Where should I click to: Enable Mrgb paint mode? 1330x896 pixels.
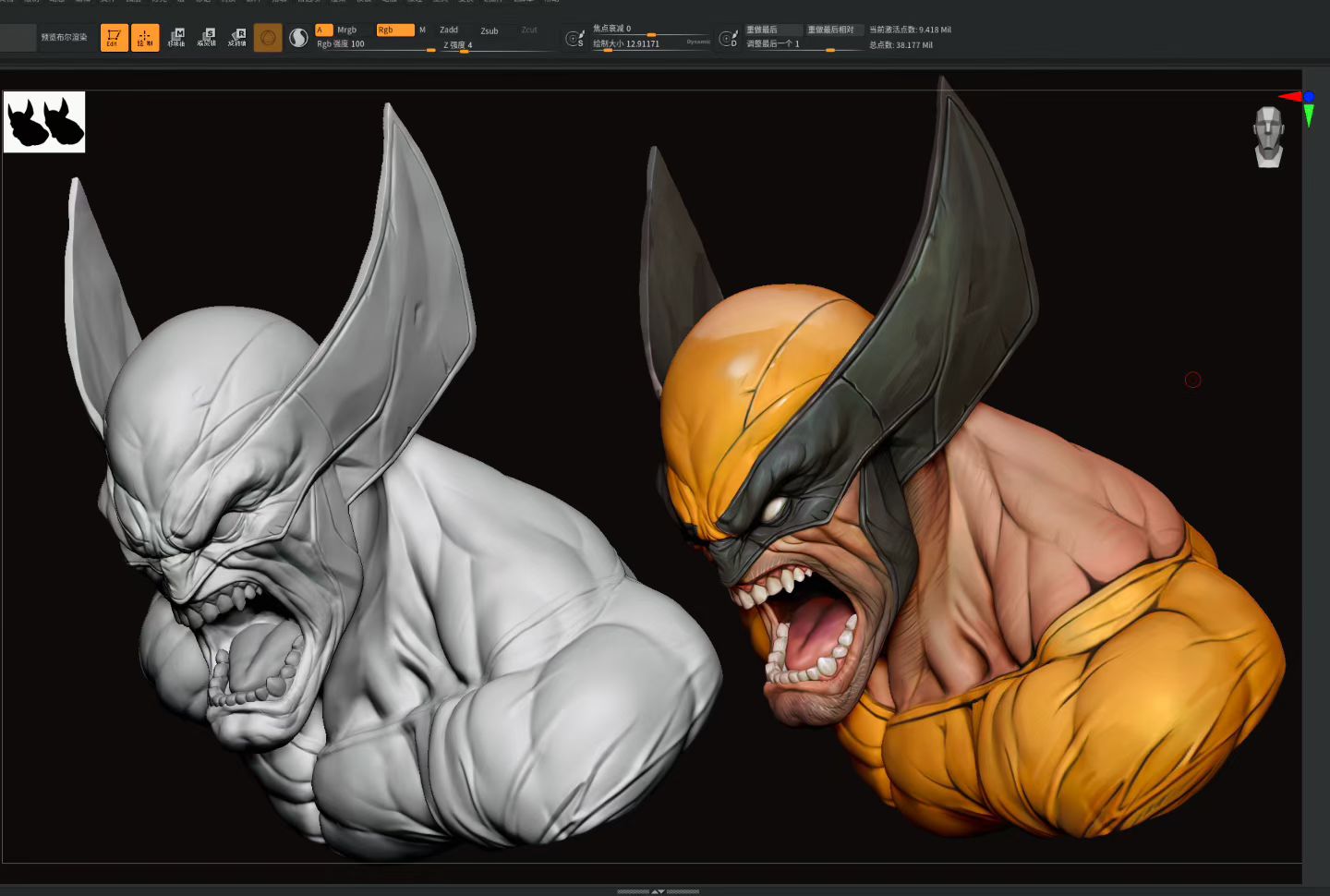tap(347, 30)
